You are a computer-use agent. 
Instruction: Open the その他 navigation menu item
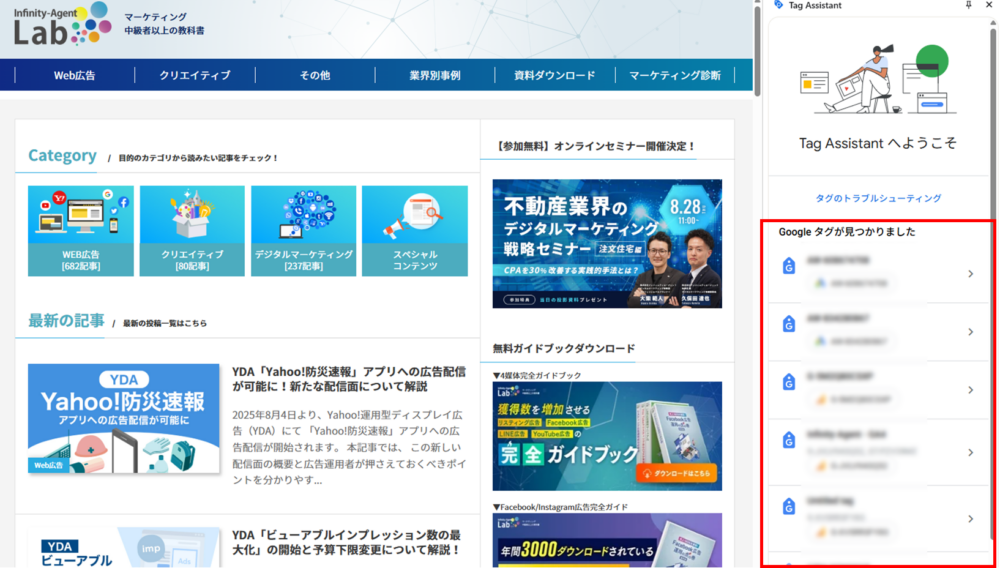click(315, 75)
